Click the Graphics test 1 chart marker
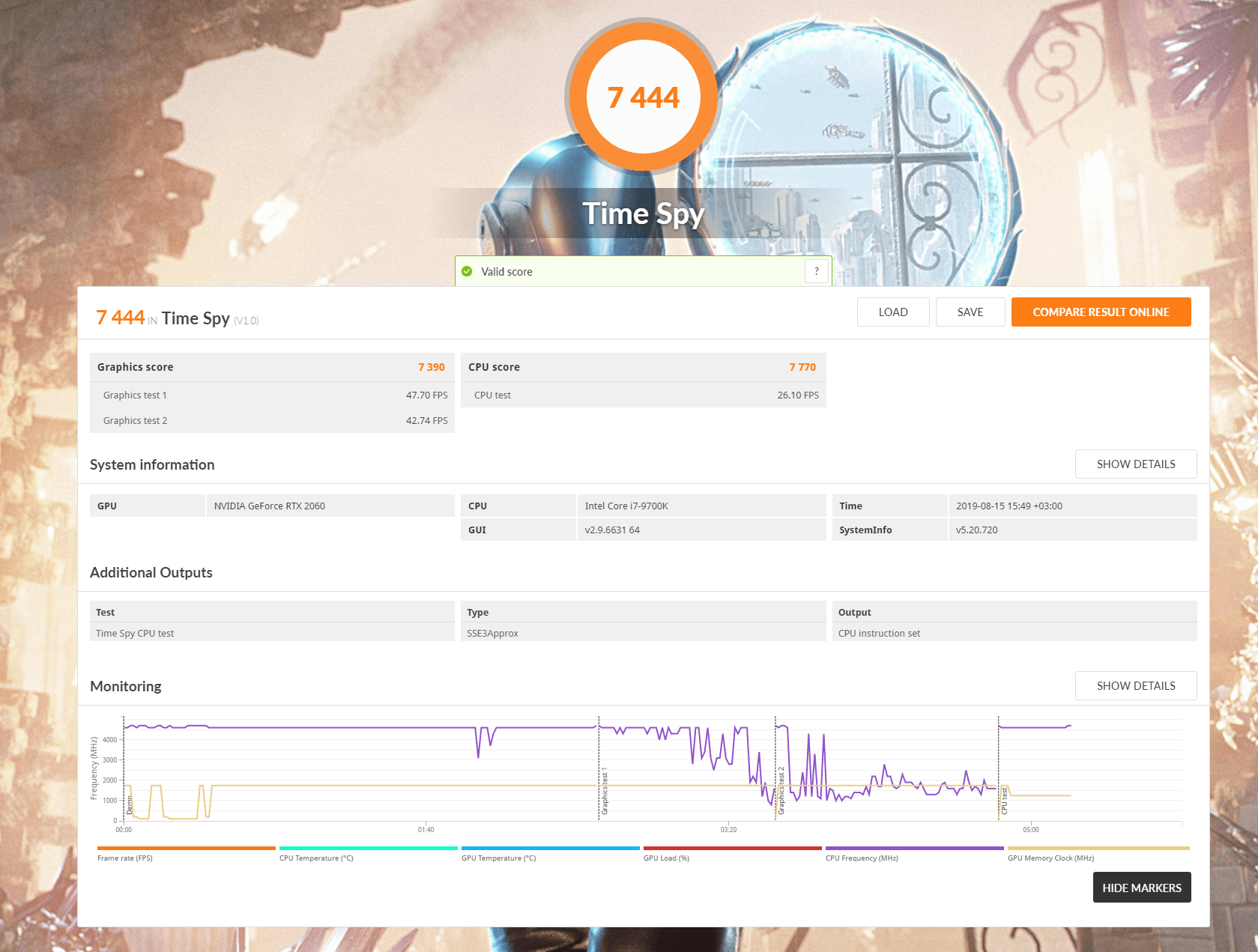The image size is (1258, 952). pyautogui.click(x=605, y=792)
